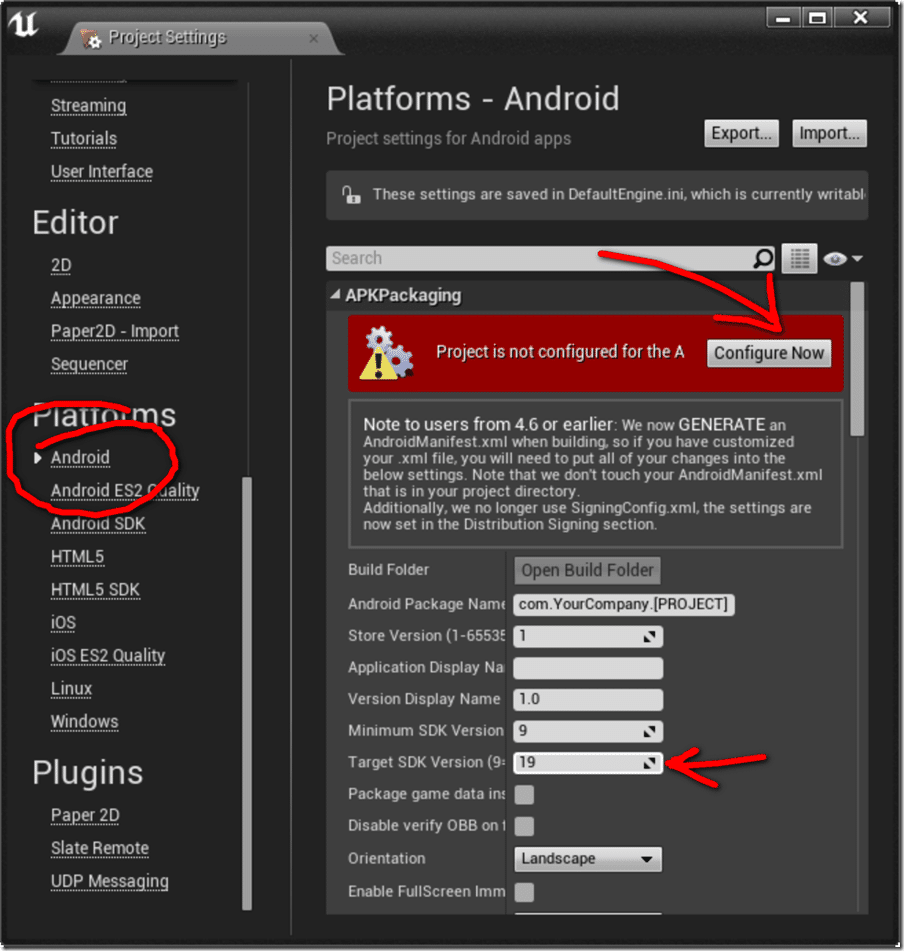
Task: Click the search magnifier icon
Action: 763,258
